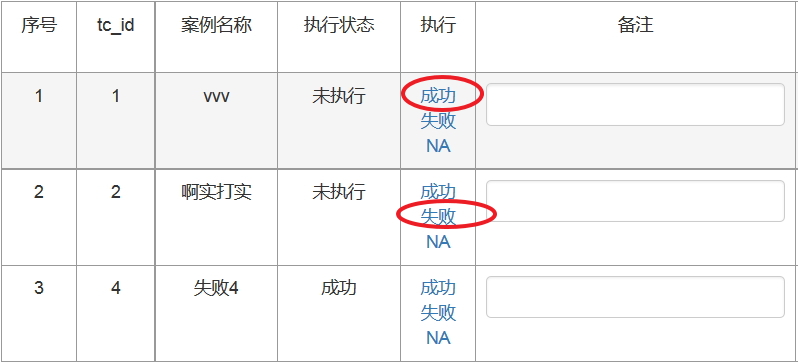The image size is (798, 364).
Task: Click the 序号 column header
Action: point(39,25)
